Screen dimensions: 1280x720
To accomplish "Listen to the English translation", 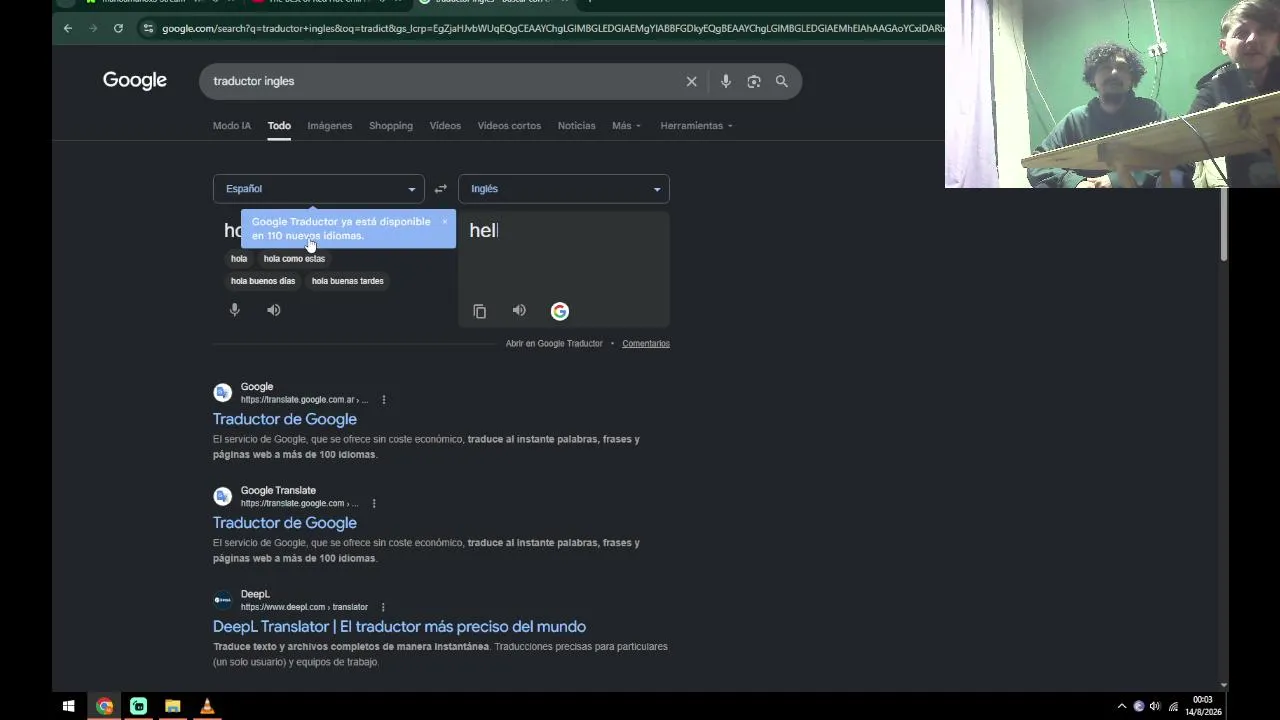I will tap(519, 311).
